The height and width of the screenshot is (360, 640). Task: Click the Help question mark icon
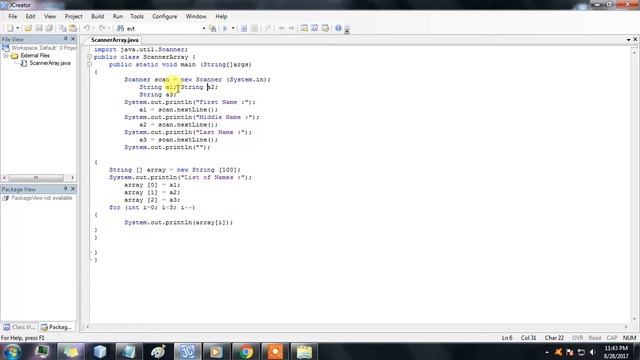338,28
